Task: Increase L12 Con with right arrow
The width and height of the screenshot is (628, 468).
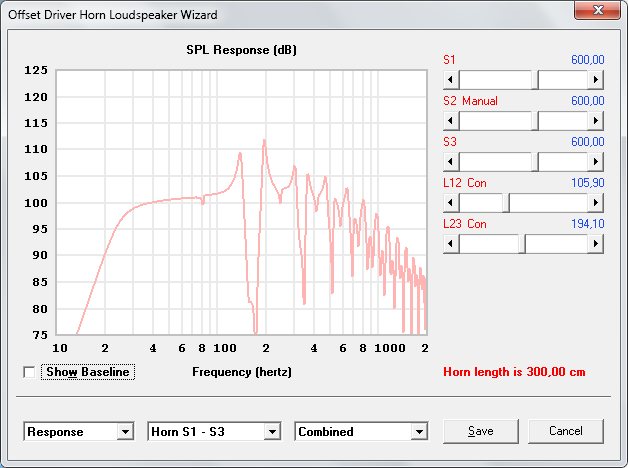Action: tap(596, 203)
